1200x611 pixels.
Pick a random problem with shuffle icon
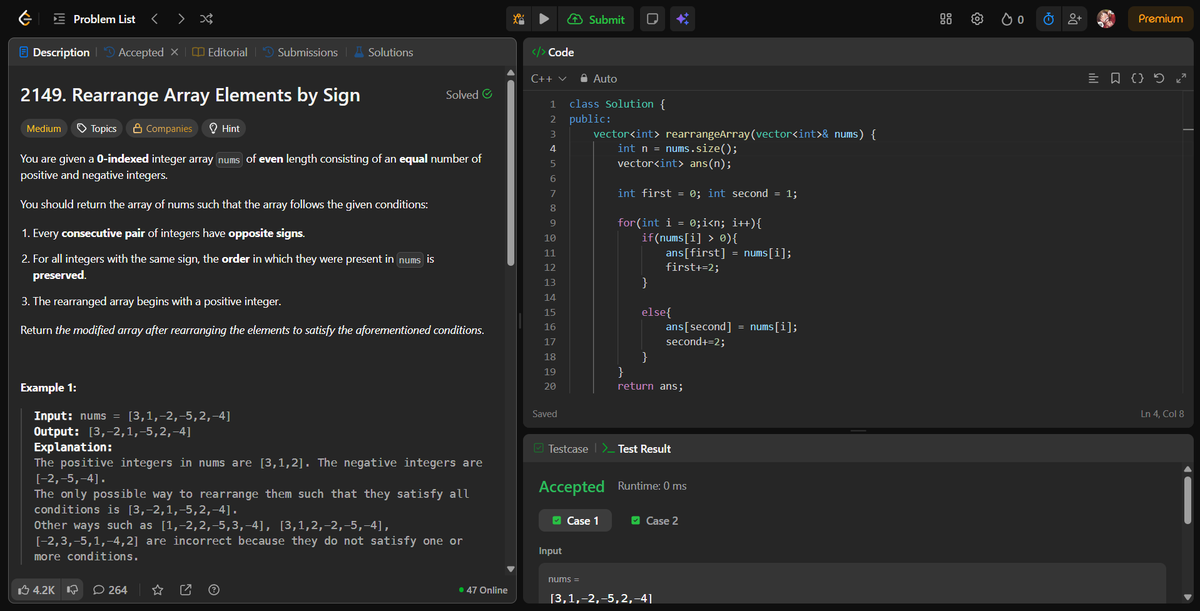[205, 19]
